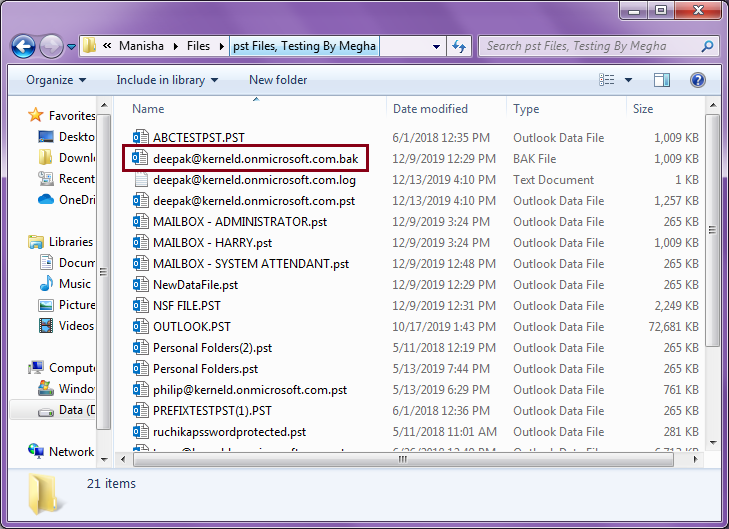
Task: Select the NSF FILE.PST icon
Action: click(140, 305)
